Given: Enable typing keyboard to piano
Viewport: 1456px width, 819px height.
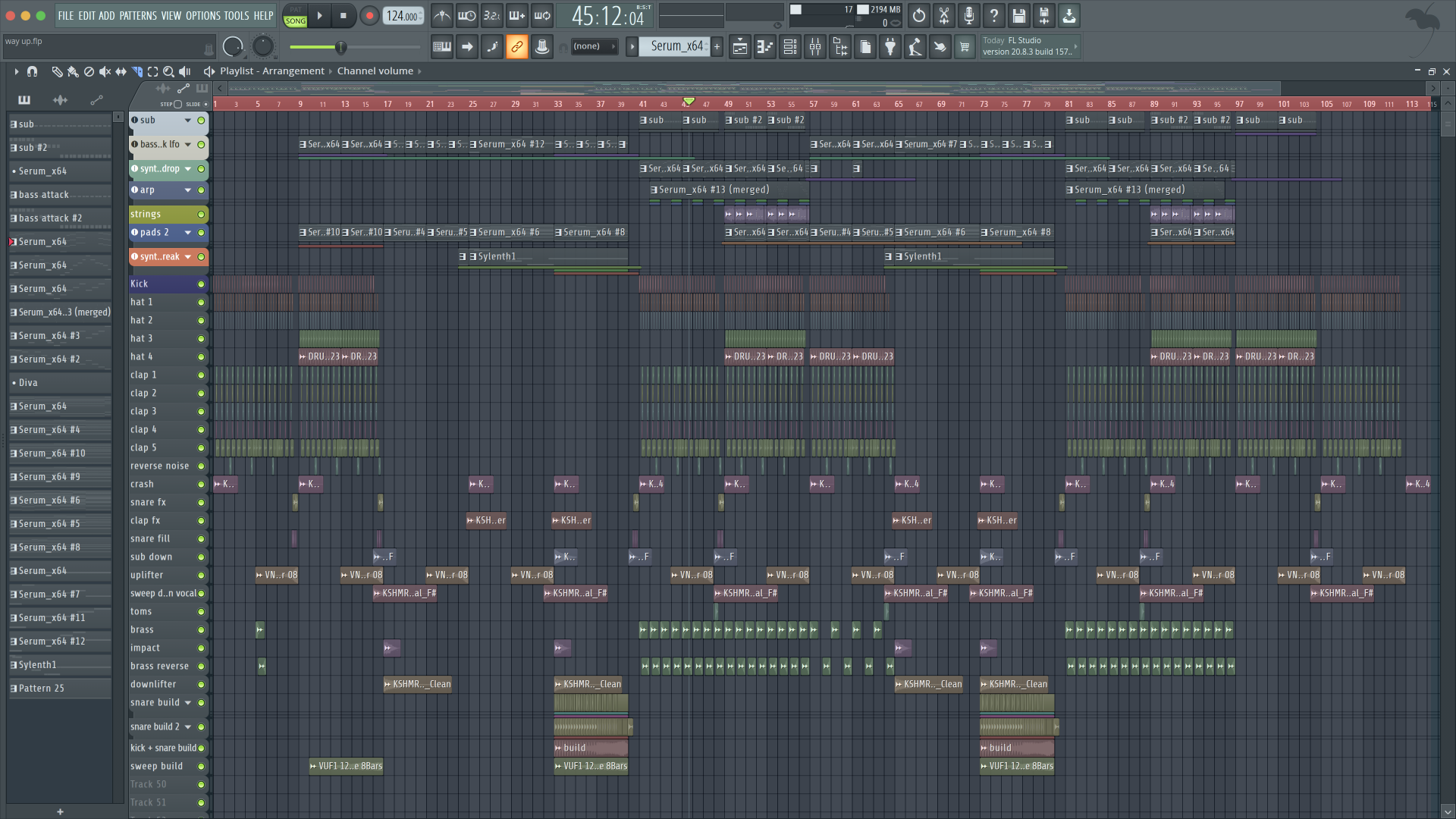Looking at the screenshot, I should pos(442,47).
